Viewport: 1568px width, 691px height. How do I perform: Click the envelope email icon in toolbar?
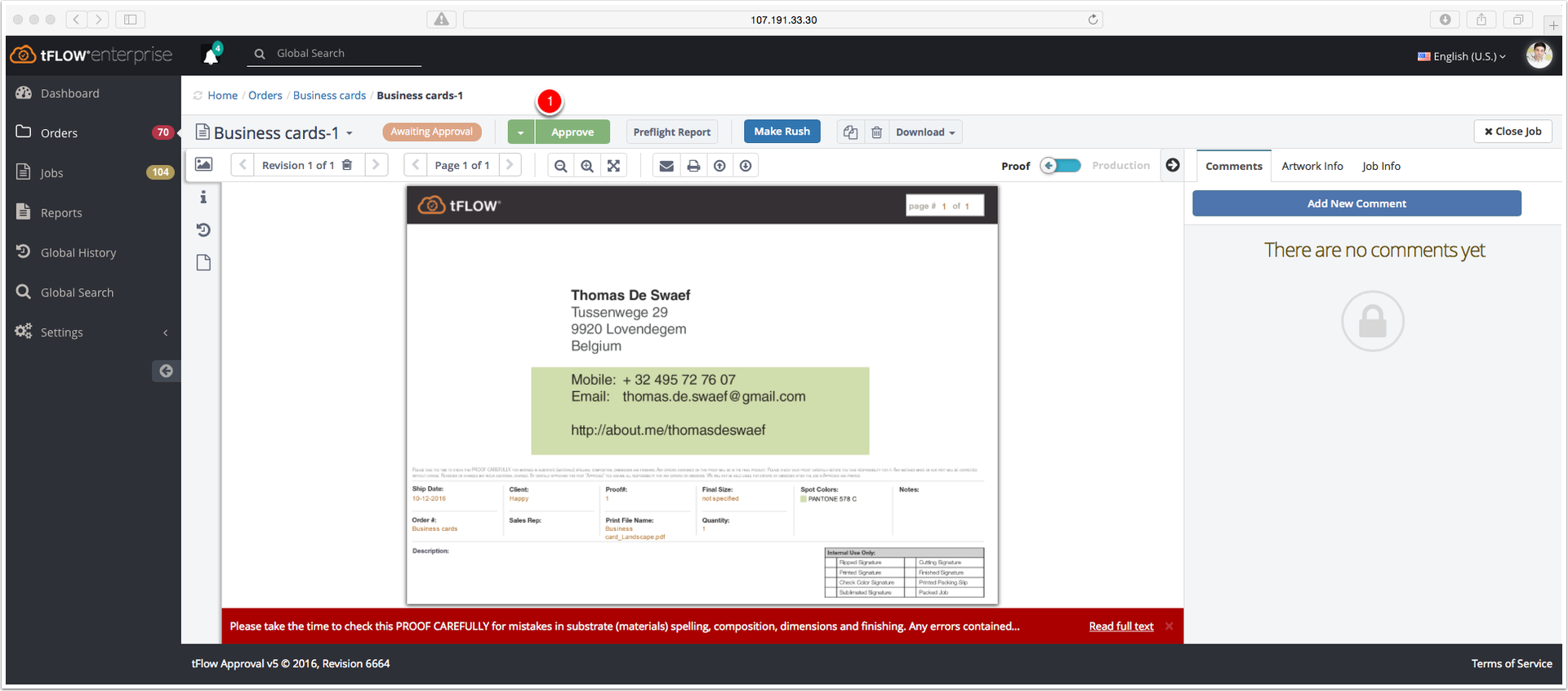(x=666, y=166)
